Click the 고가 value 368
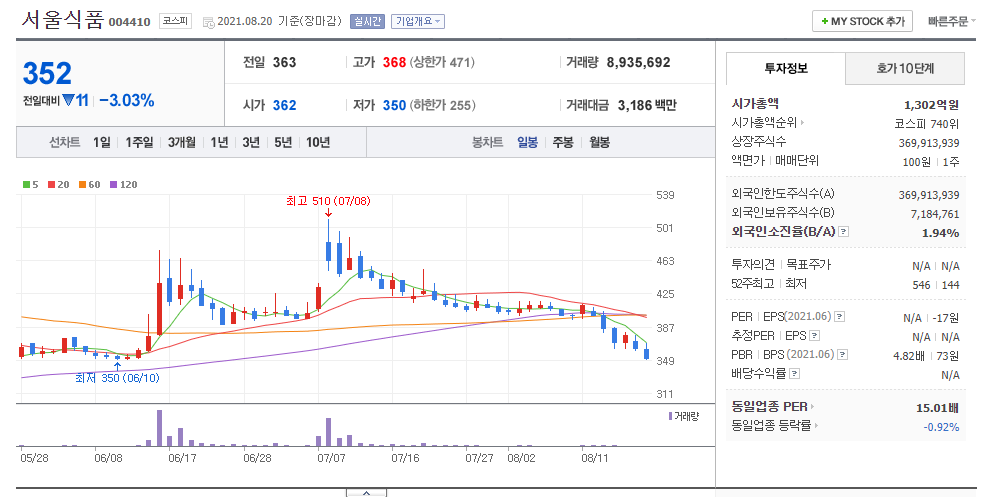The height and width of the screenshot is (497, 983). pos(394,62)
